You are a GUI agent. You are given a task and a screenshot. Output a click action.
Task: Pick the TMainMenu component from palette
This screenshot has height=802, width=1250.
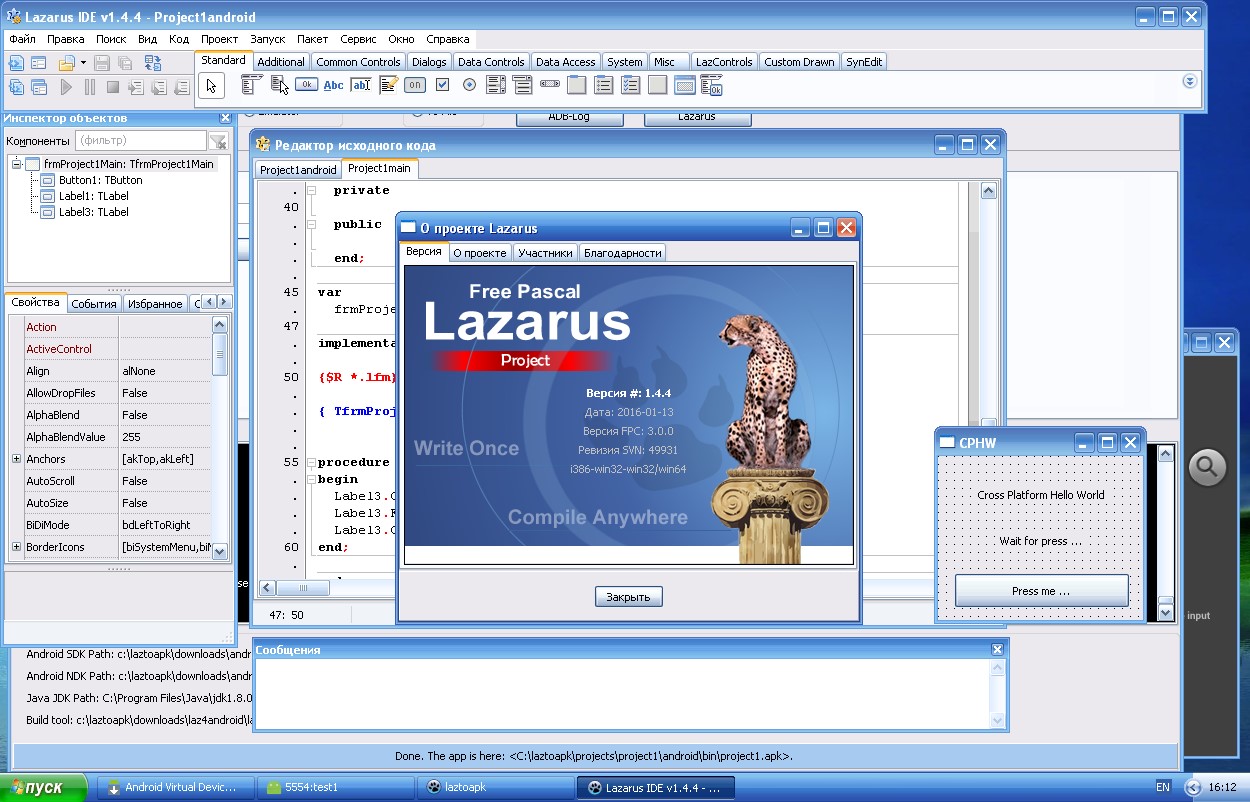(251, 85)
